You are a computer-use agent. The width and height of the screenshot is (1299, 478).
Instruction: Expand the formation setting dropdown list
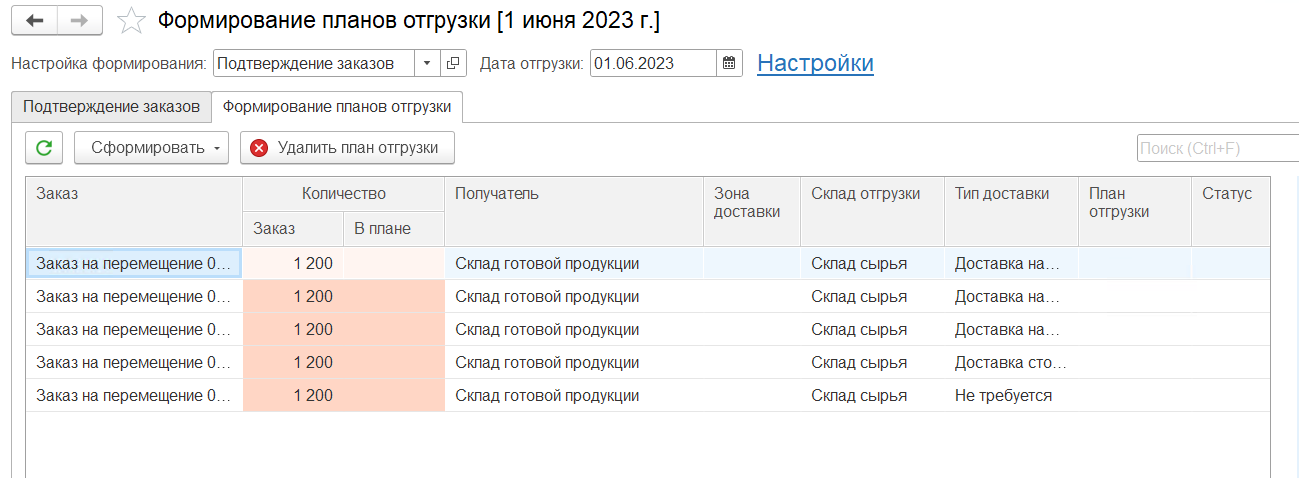pyautogui.click(x=427, y=63)
